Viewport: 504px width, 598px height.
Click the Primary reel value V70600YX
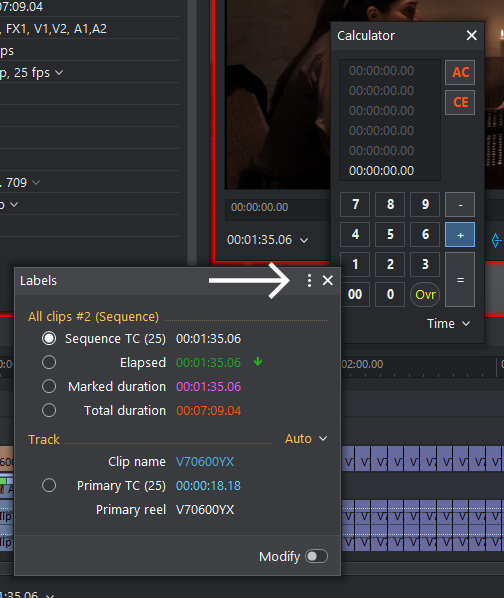[x=205, y=510]
